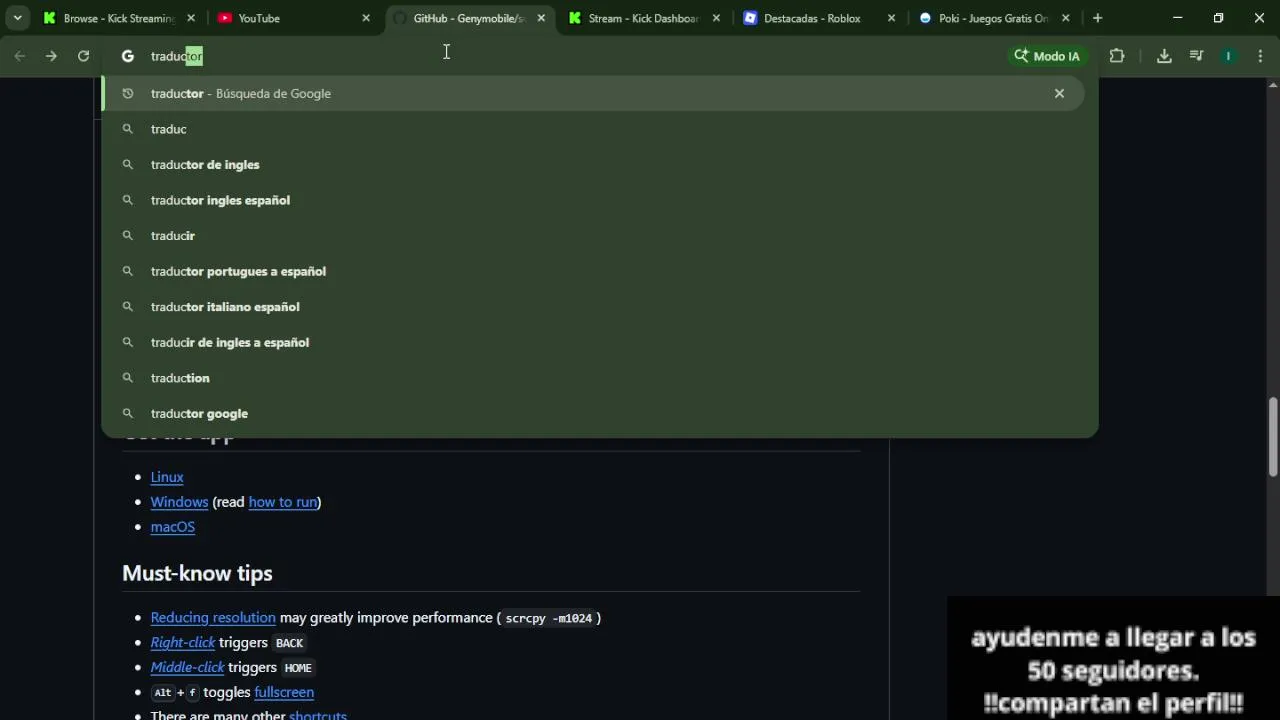Open the macOS download link
This screenshot has width=1280, height=720.
tap(173, 527)
